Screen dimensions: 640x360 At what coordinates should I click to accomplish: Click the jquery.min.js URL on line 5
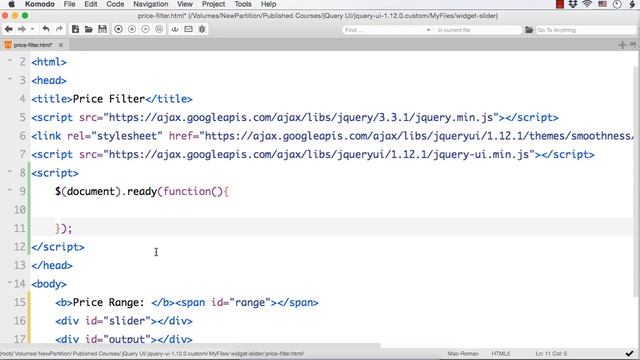point(301,118)
